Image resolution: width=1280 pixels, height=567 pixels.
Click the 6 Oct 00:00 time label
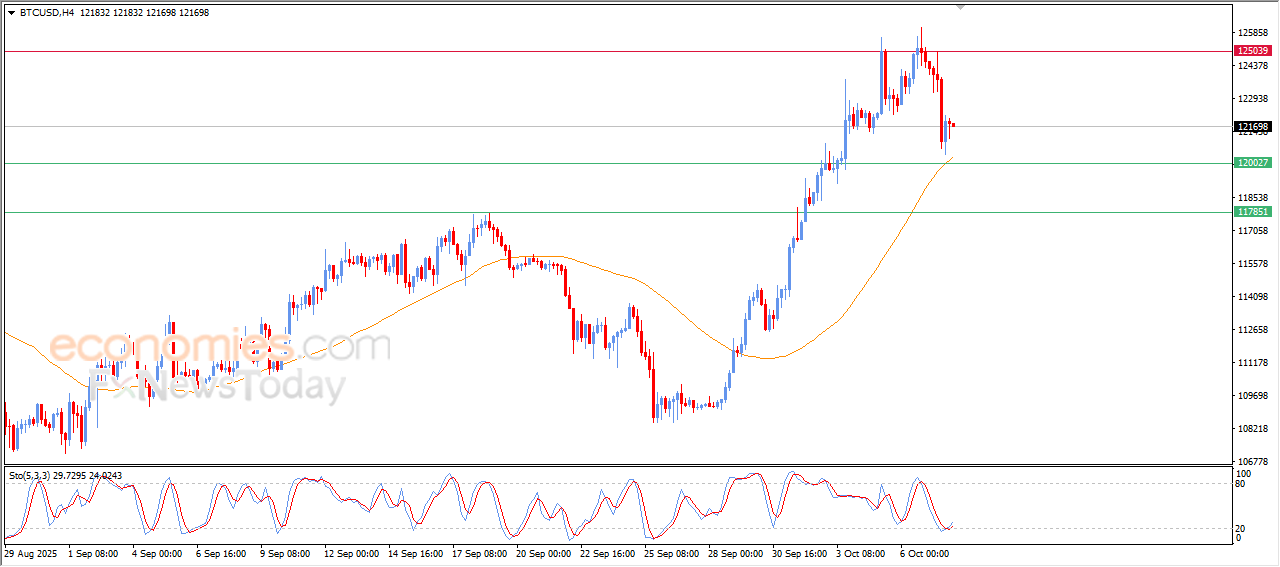point(926,552)
